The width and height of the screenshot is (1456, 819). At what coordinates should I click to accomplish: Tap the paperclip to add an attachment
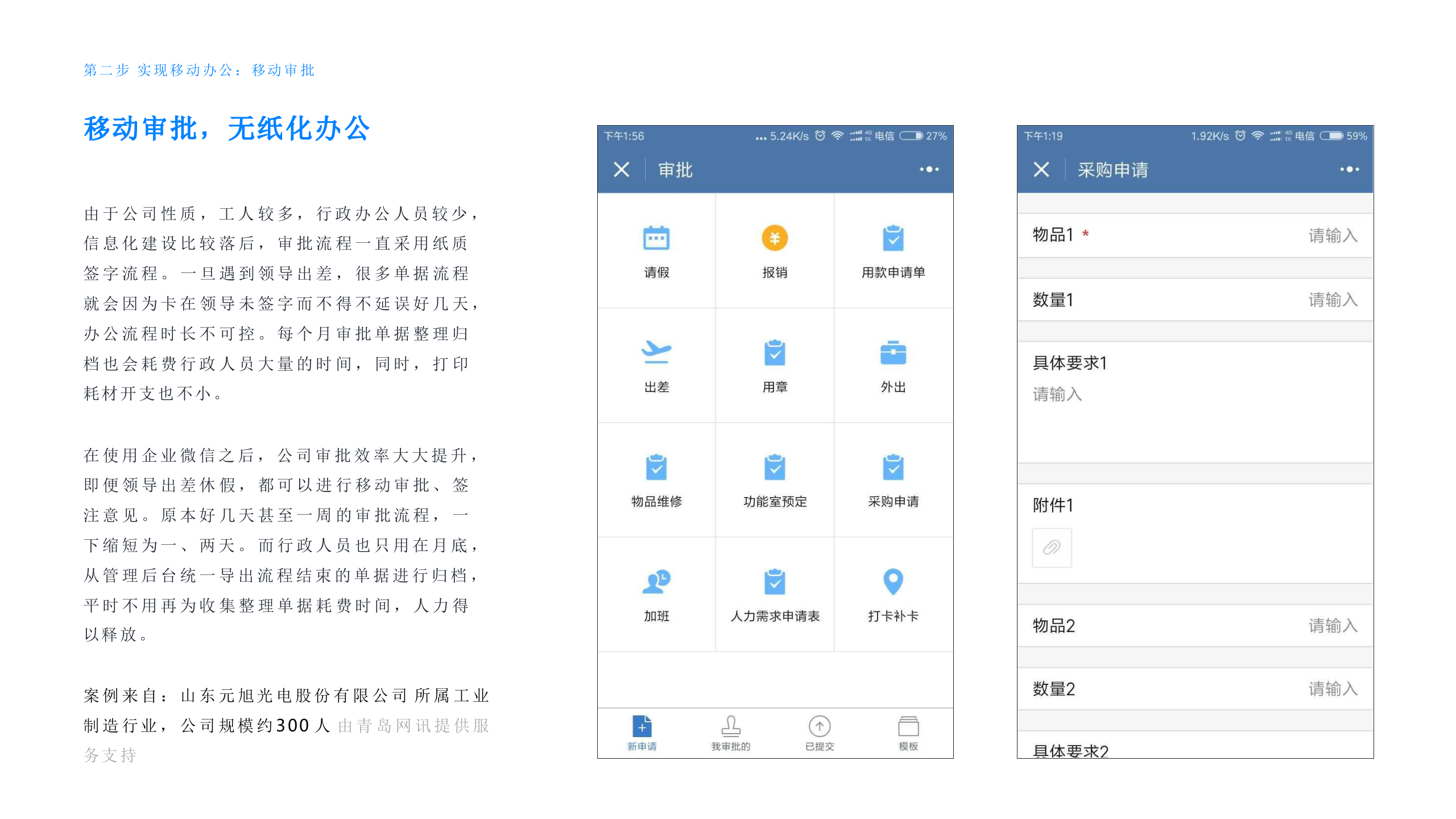click(1052, 547)
